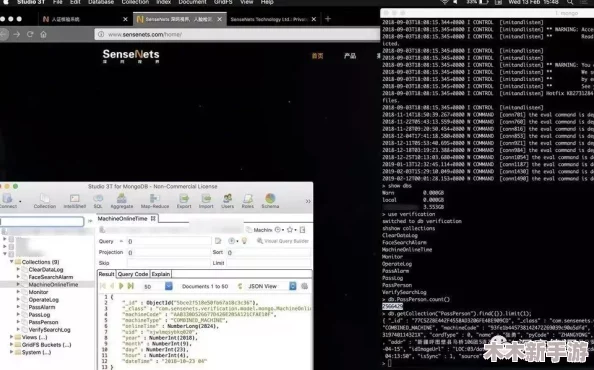Image resolution: width=594 pixels, height=370 pixels.
Task: Click the 首页 navigation link
Action: click(x=317, y=56)
